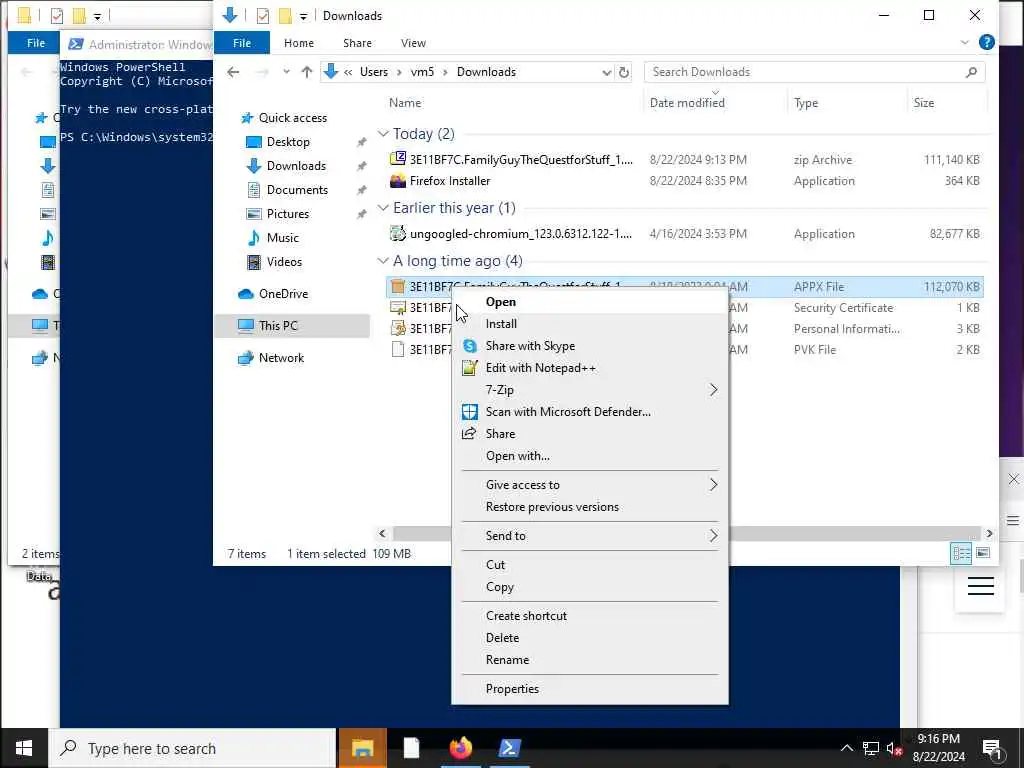1024x768 pixels.
Task: Click the Skype icon in context menu
Action: click(470, 346)
